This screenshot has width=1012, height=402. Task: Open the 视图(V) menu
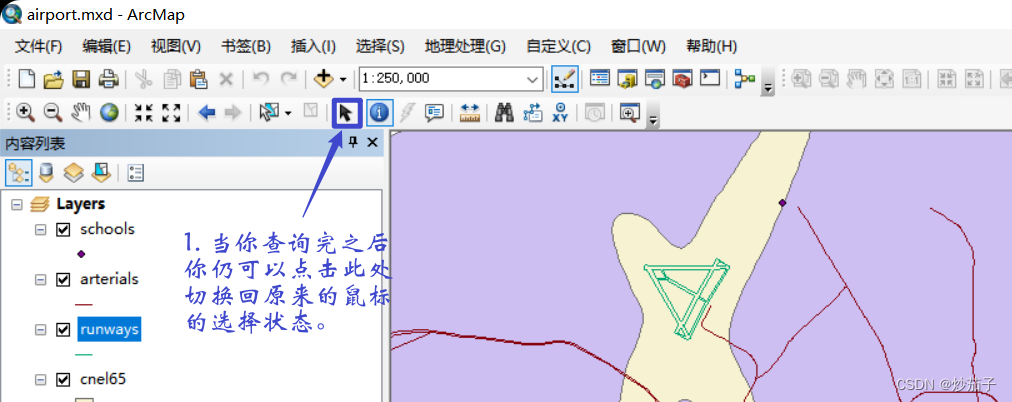pos(176,46)
